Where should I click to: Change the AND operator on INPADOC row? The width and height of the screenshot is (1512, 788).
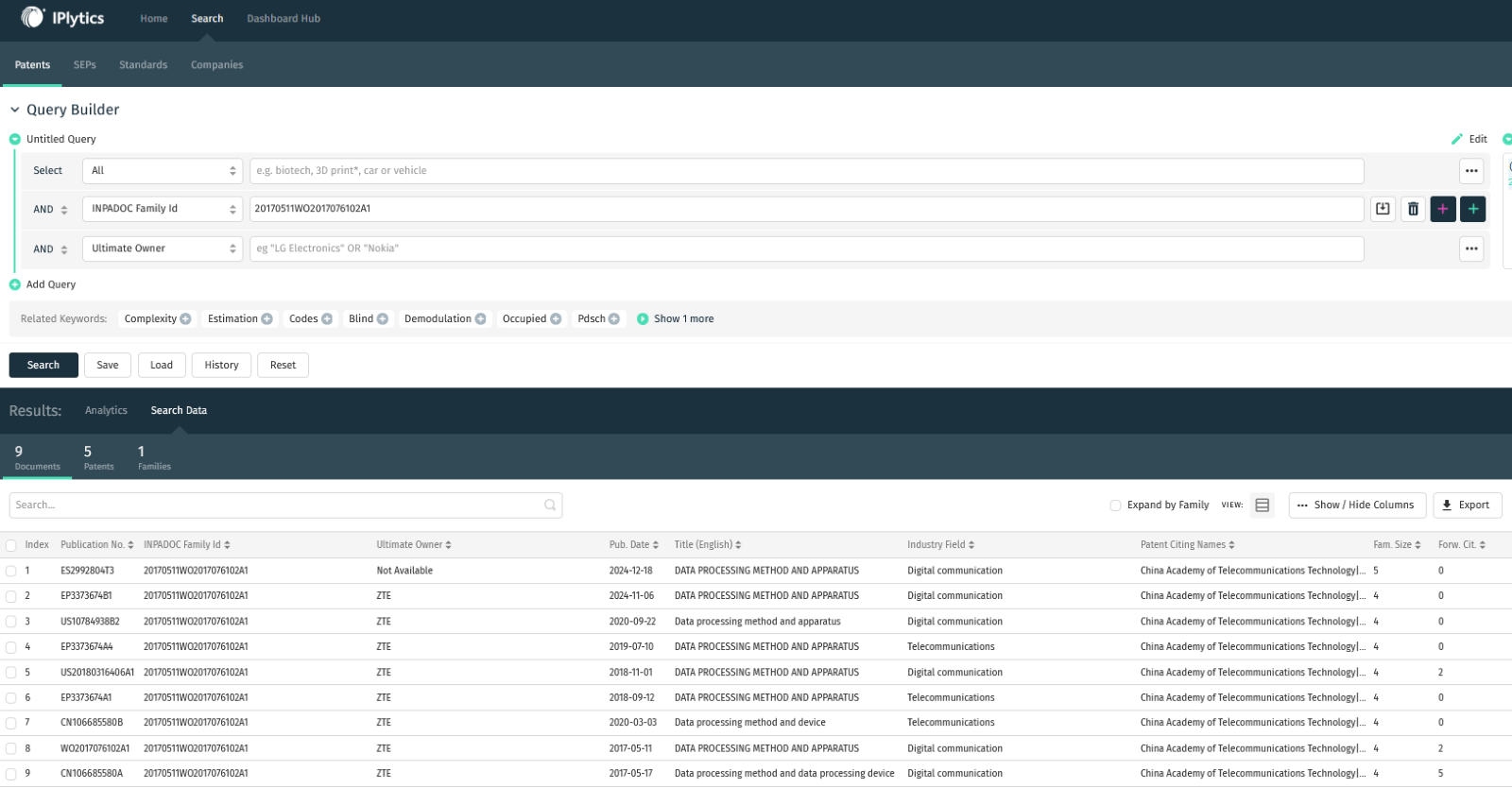(50, 210)
